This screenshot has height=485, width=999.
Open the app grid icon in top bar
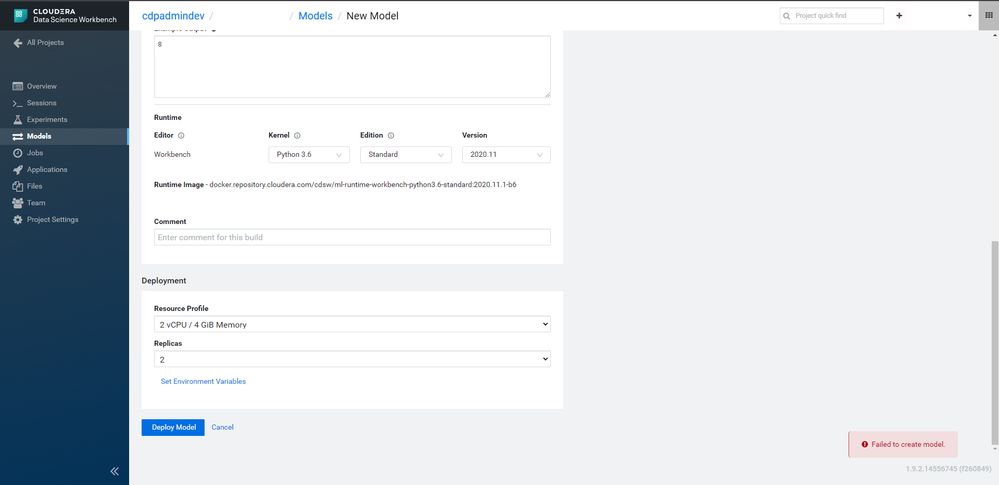tap(989, 15)
